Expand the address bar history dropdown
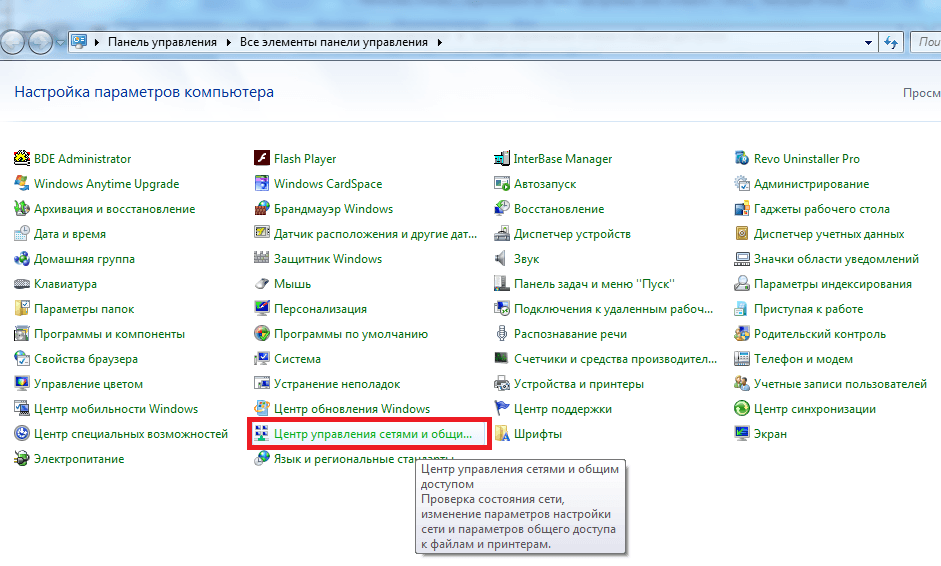 [x=868, y=43]
